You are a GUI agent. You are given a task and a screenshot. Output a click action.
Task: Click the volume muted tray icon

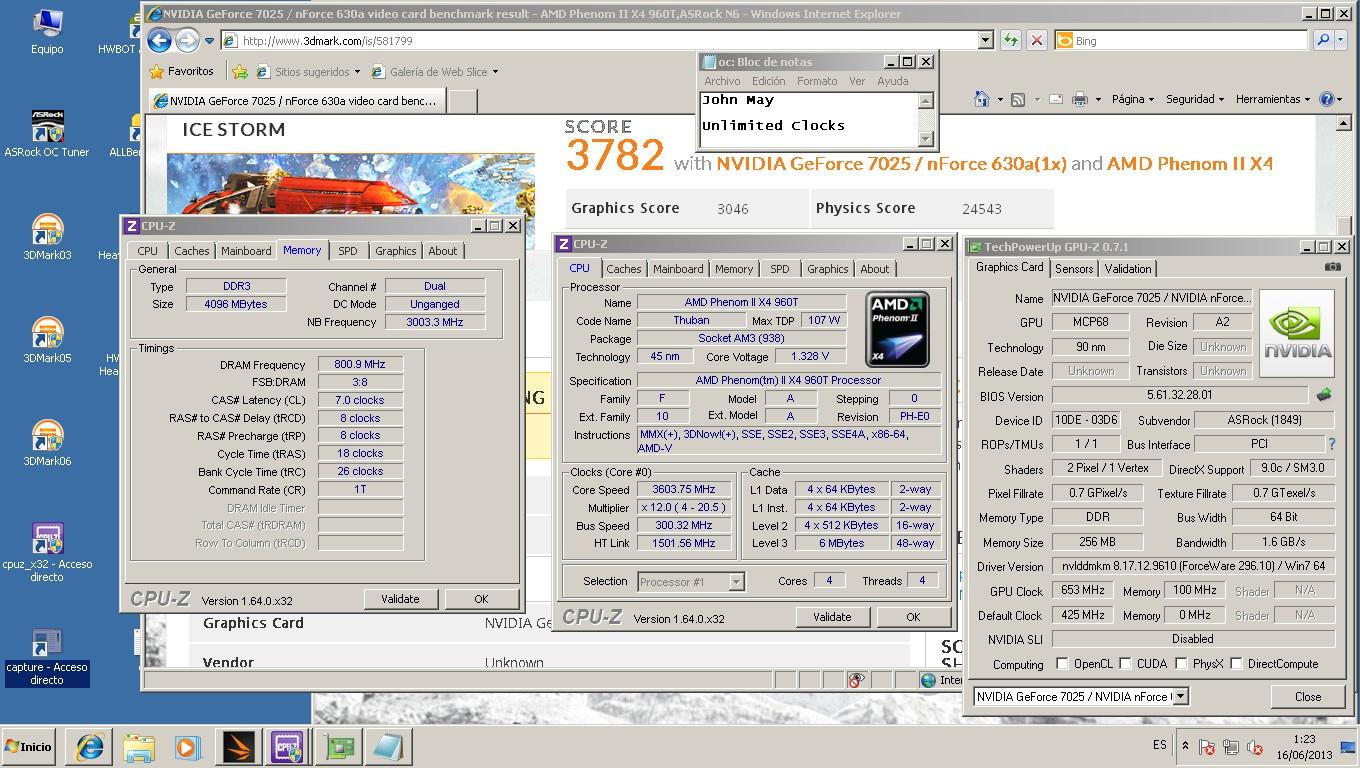(x=1255, y=747)
